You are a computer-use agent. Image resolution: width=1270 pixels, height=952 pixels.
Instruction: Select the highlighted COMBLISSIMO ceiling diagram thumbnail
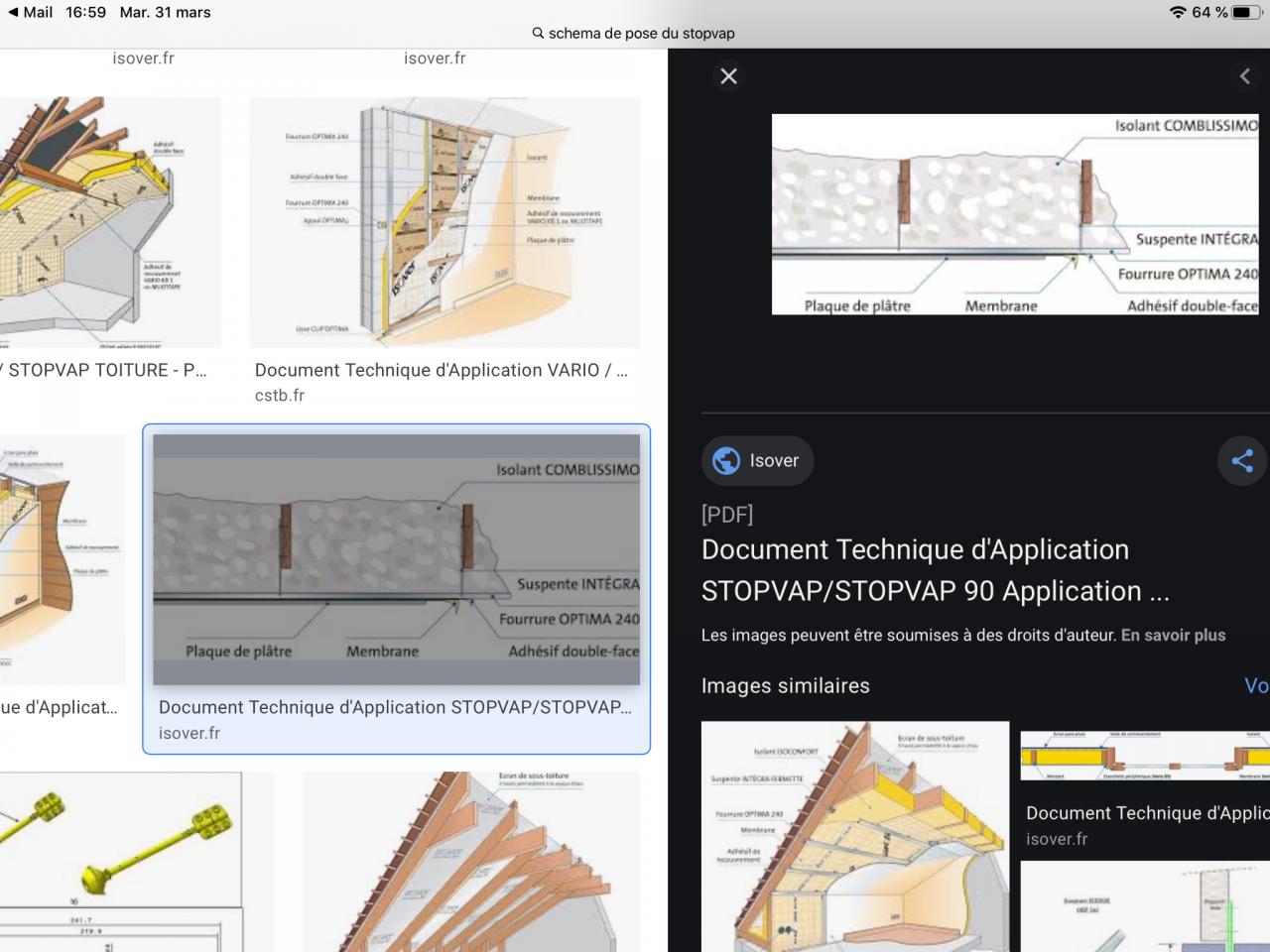[x=396, y=559]
